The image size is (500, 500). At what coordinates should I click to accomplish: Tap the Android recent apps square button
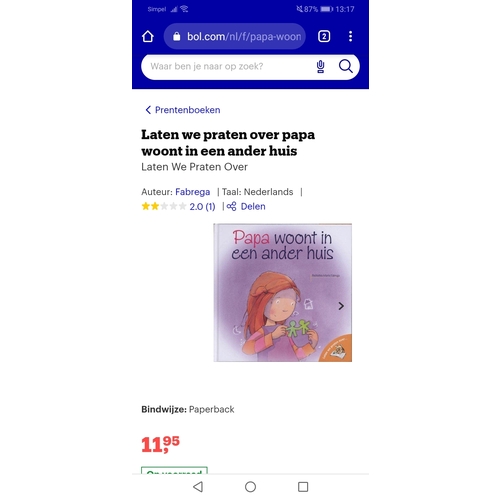pos(303,487)
